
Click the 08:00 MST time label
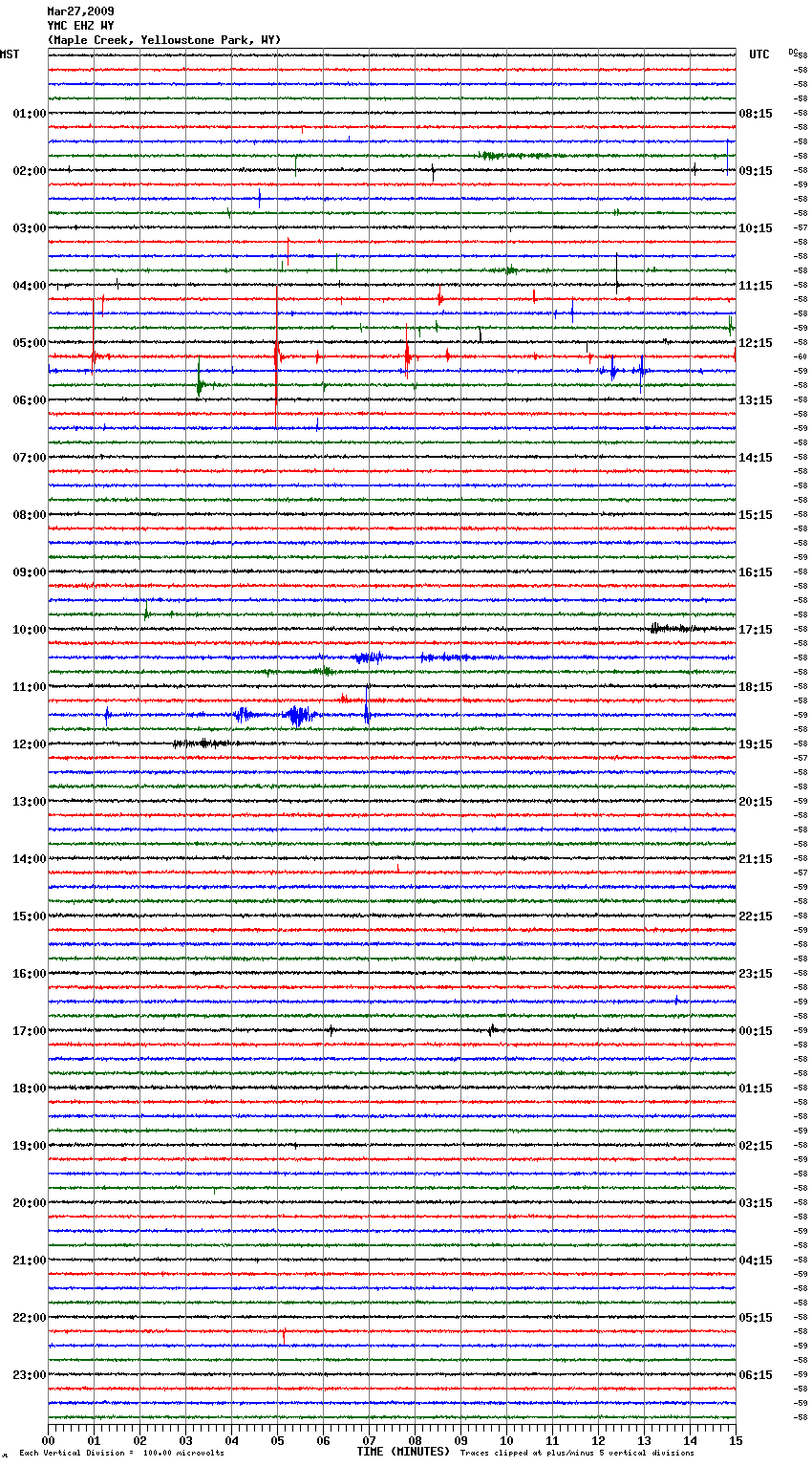pos(30,515)
